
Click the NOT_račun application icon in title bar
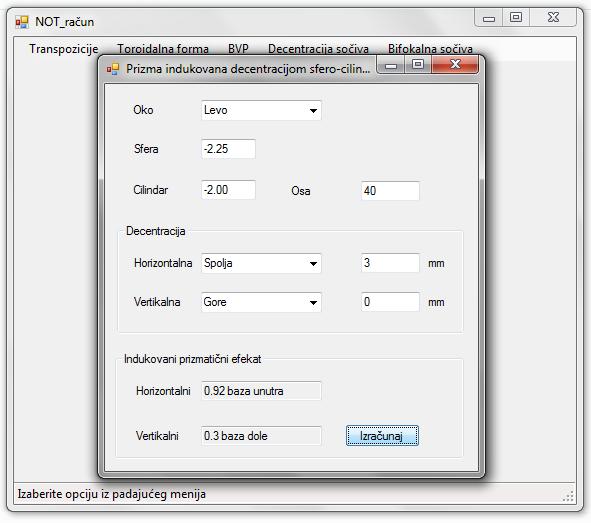coord(22,22)
